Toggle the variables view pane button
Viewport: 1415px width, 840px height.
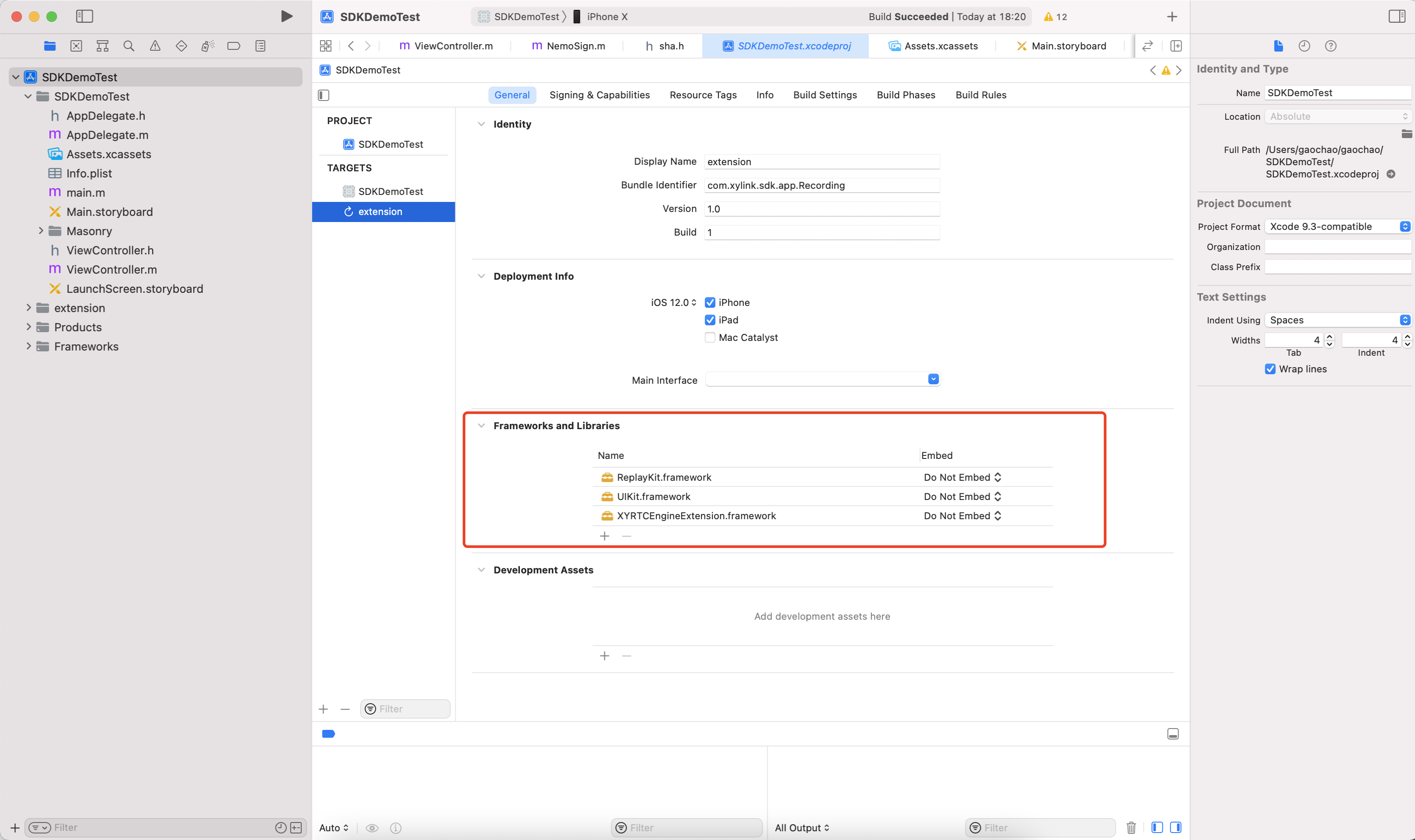(x=1157, y=828)
